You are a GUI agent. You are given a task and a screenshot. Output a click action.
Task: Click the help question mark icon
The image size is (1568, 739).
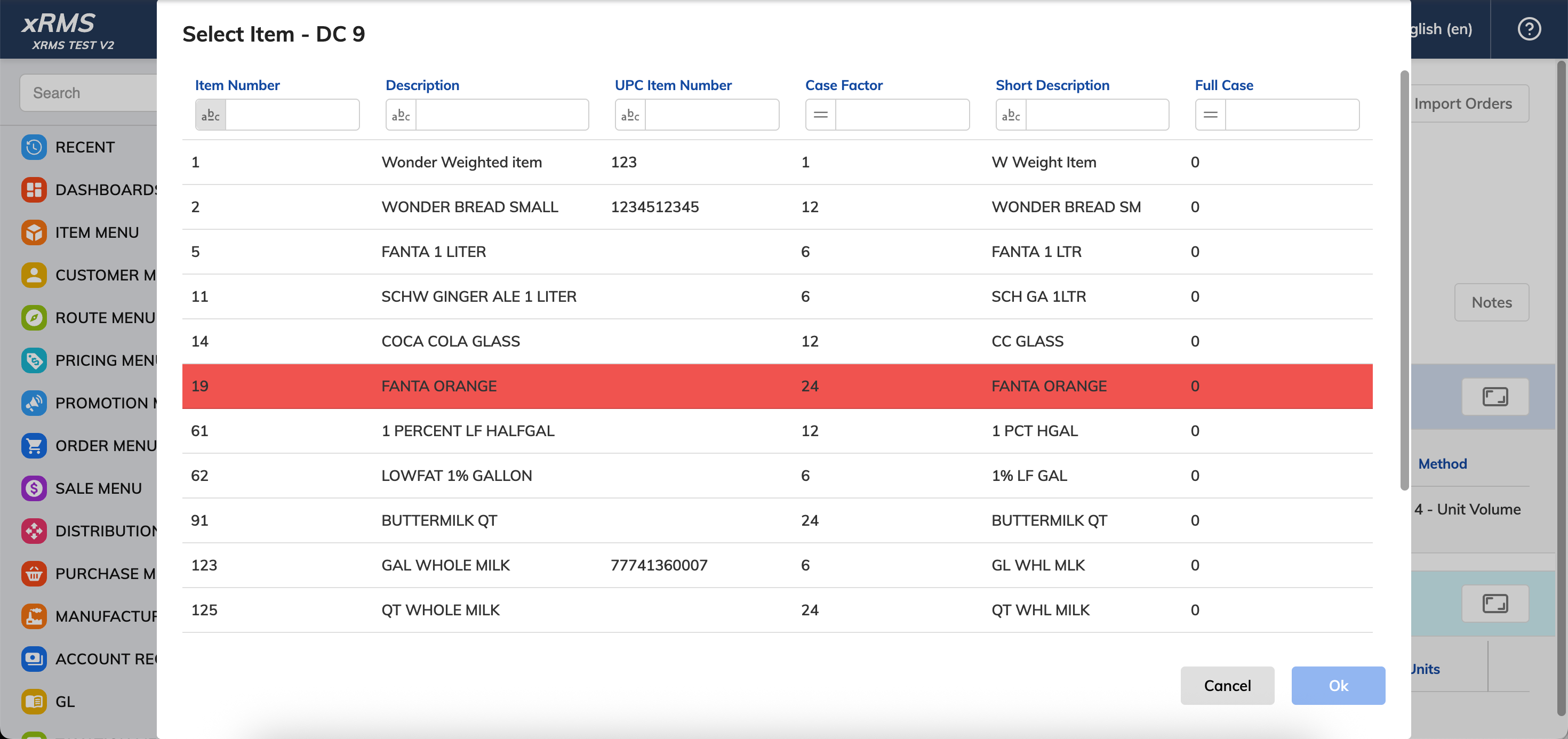pyautogui.click(x=1529, y=29)
